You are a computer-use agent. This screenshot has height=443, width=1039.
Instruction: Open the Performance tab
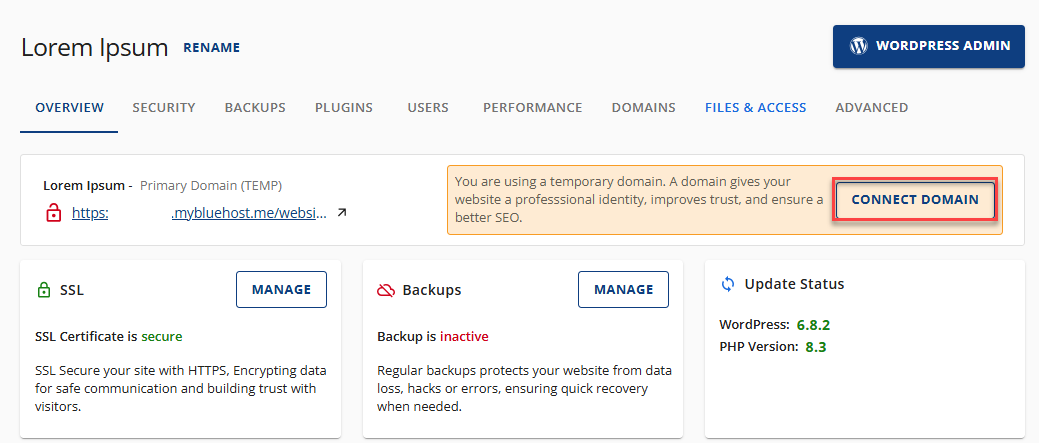coord(532,108)
